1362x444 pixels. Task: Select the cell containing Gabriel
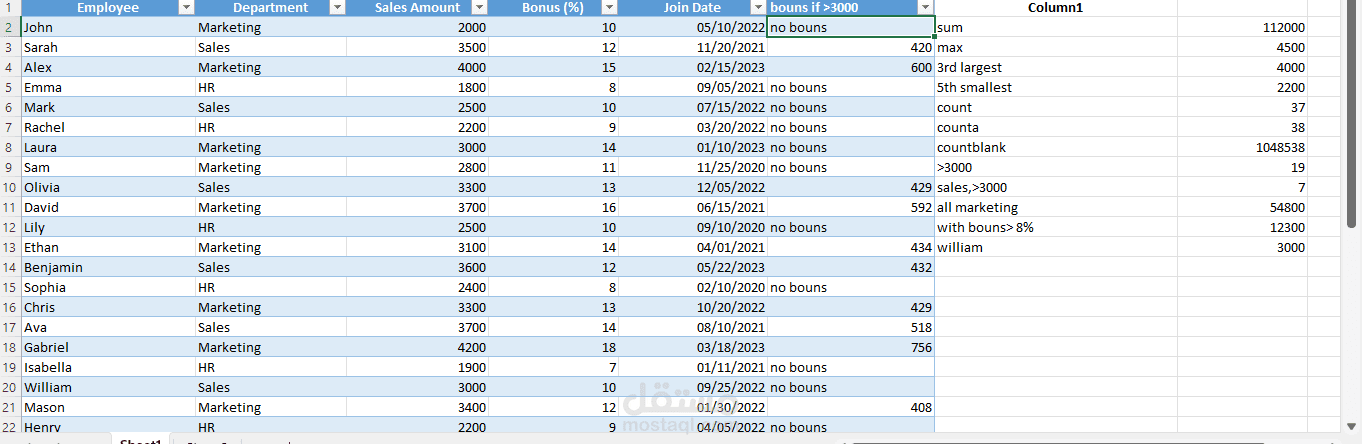[x=108, y=347]
